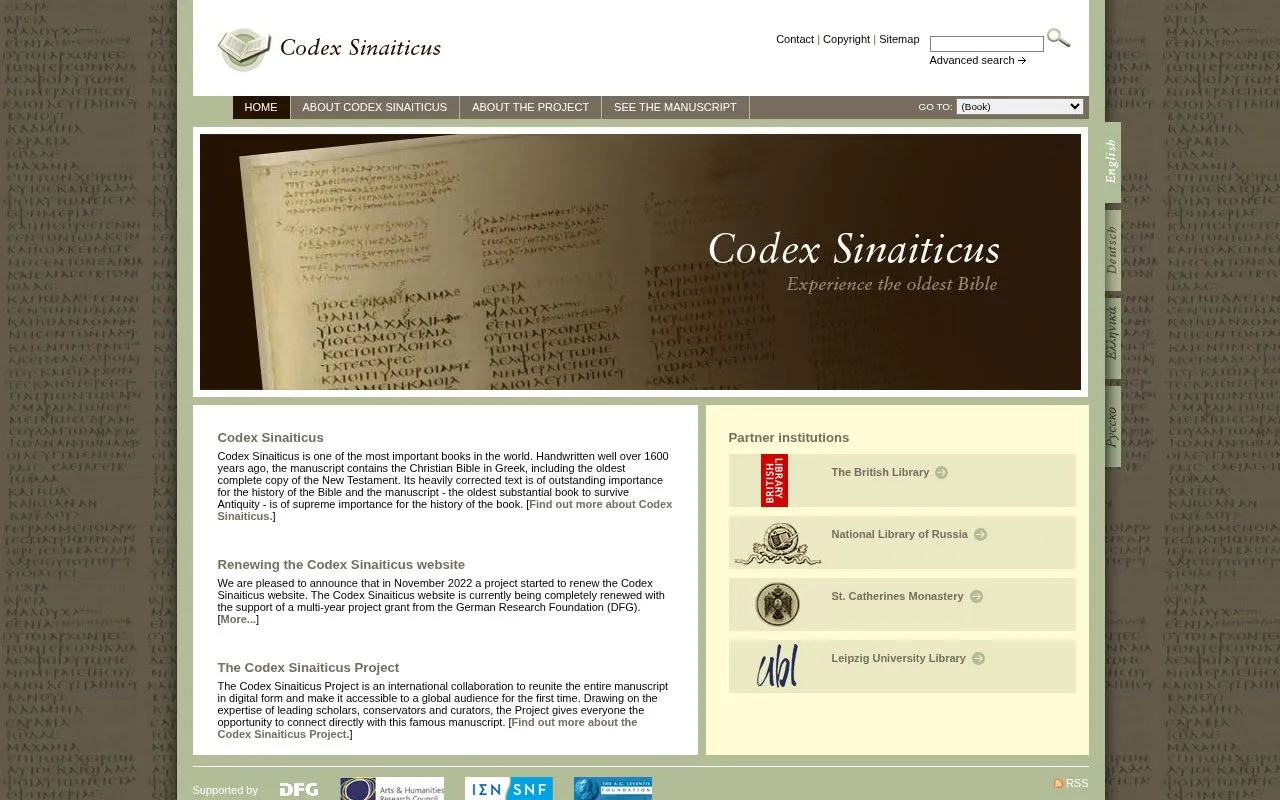Click 'Renewing the Codex Sinaiticus website' heading
1280x800 pixels.
click(x=341, y=565)
